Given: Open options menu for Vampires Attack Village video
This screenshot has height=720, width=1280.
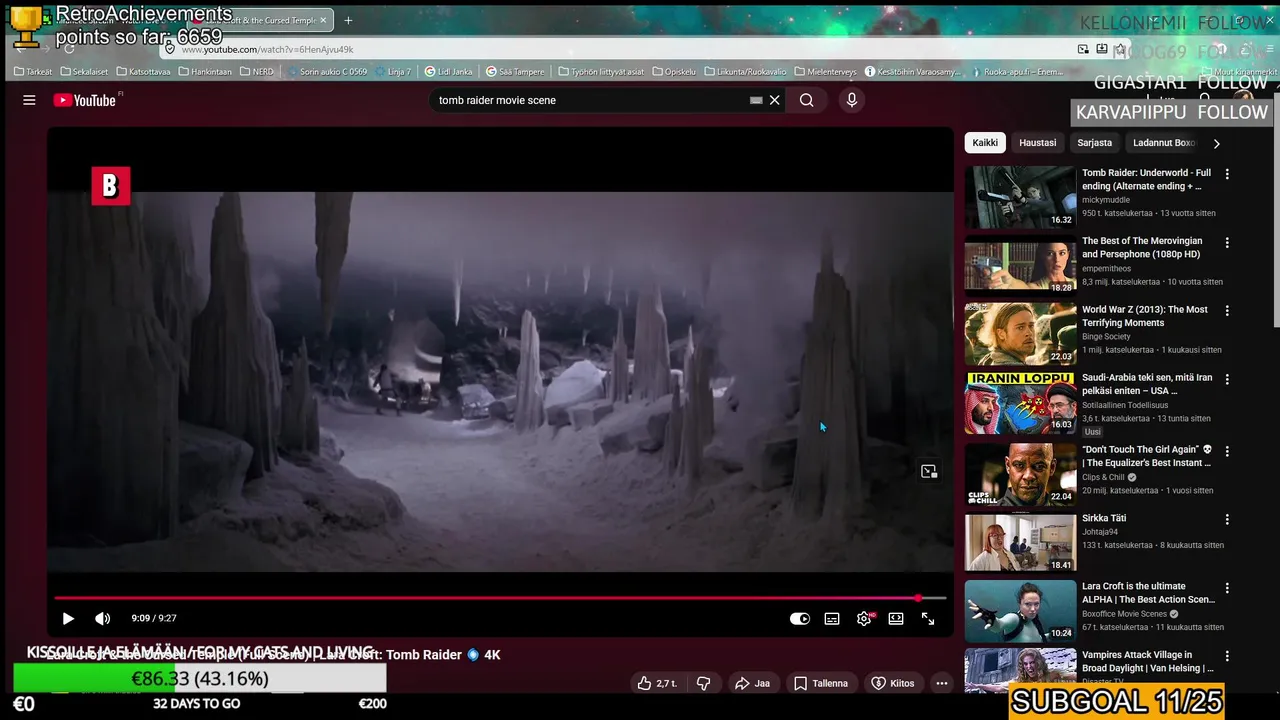Looking at the screenshot, I should pyautogui.click(x=1227, y=656).
